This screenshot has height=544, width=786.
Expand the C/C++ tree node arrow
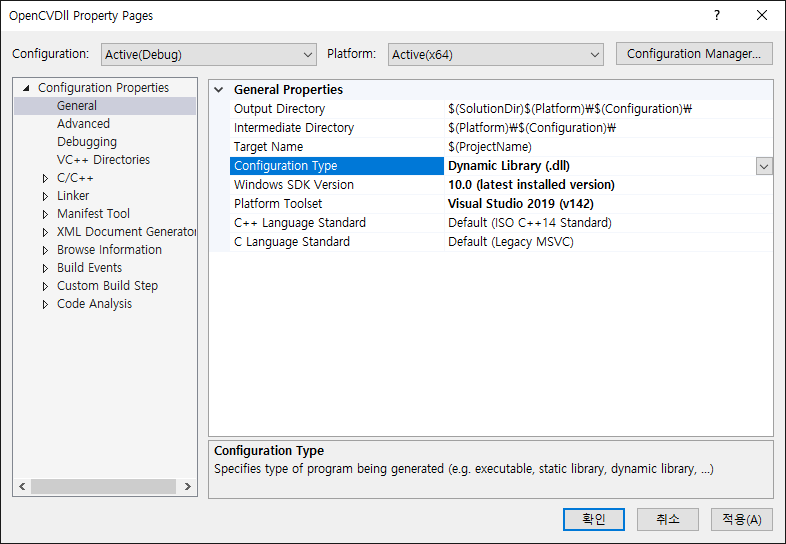pyautogui.click(x=45, y=178)
